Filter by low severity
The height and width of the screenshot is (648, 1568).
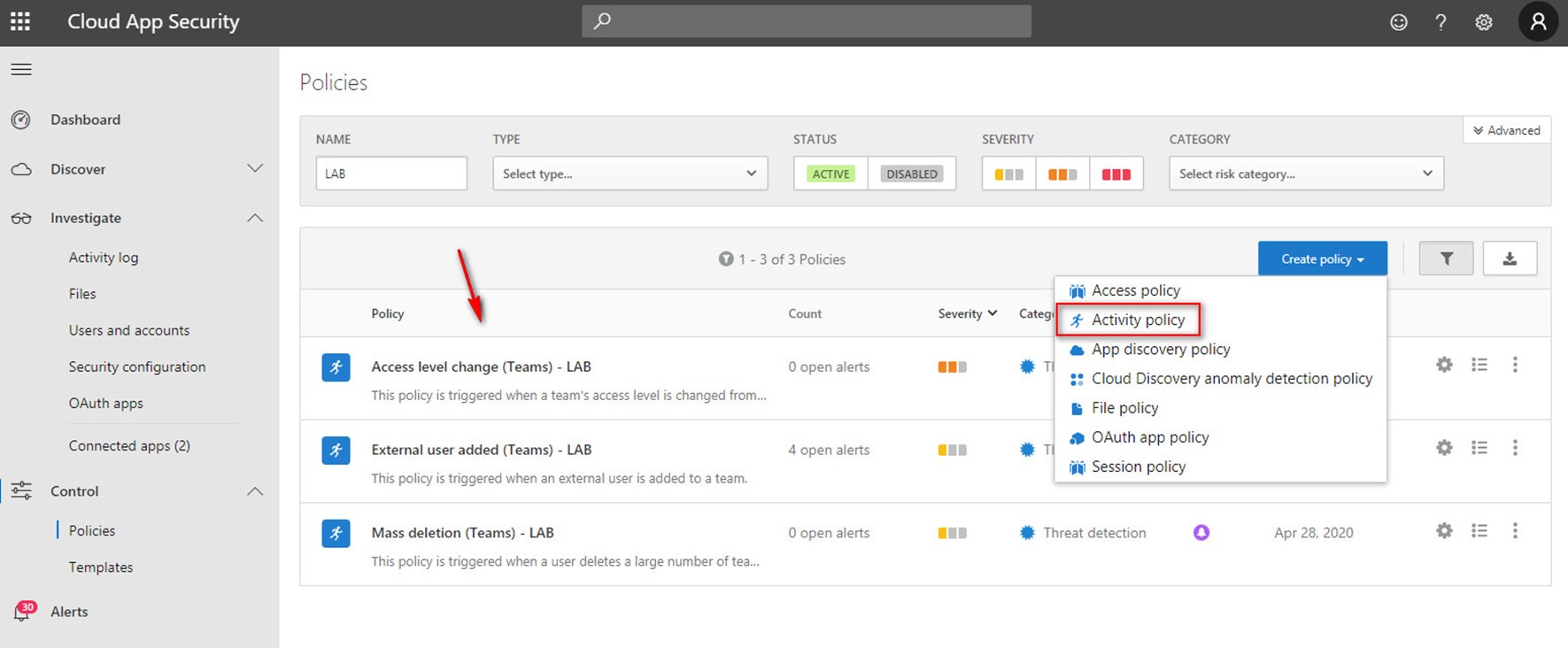coord(1009,174)
